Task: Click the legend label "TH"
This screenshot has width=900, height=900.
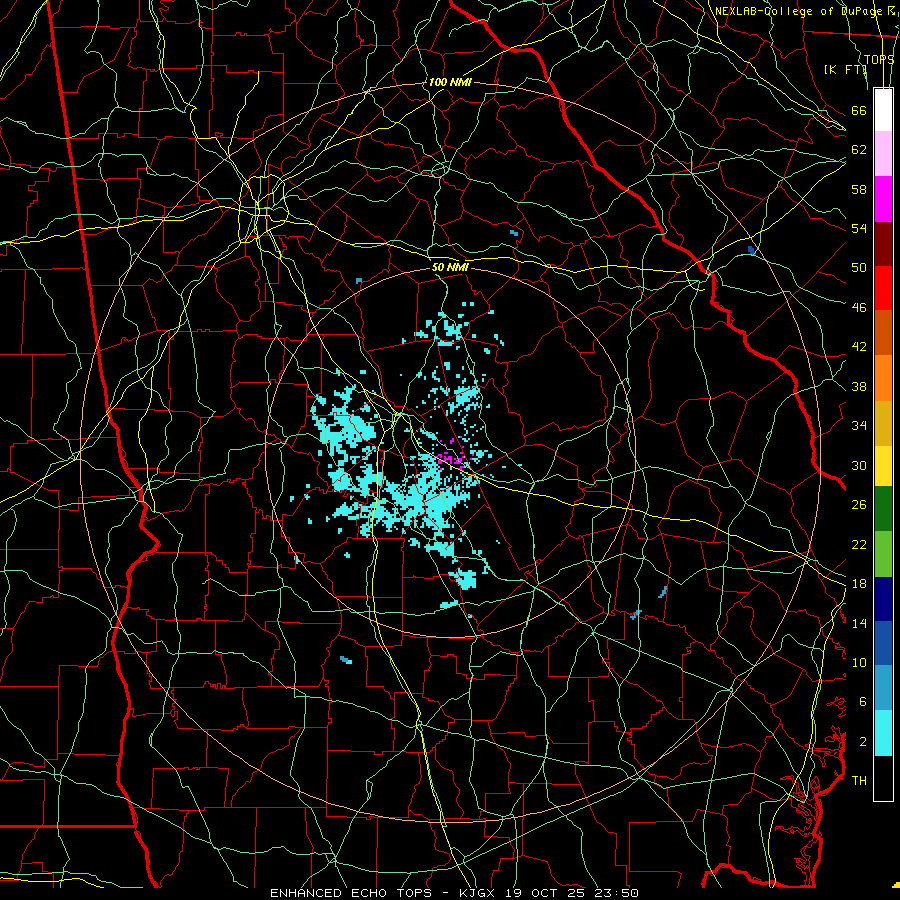Action: (x=859, y=780)
